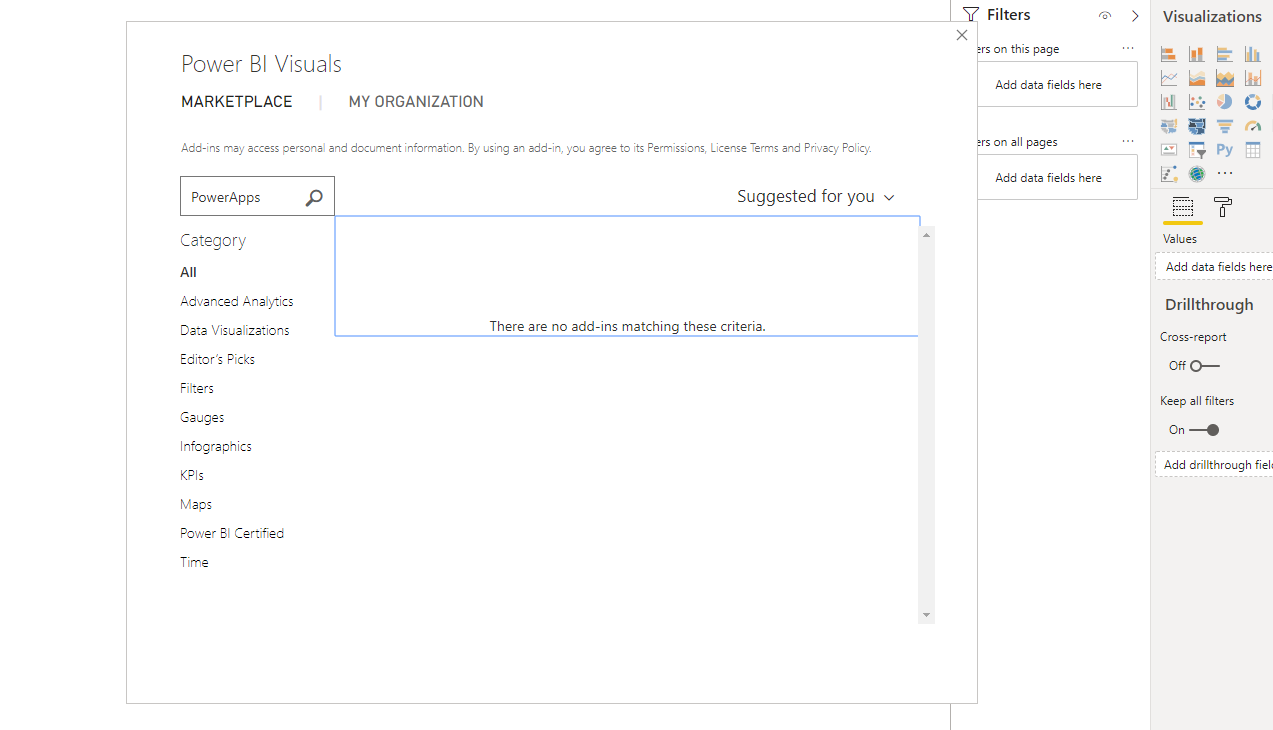Select the table visual
This screenshot has height=730, width=1273.
[1253, 150]
